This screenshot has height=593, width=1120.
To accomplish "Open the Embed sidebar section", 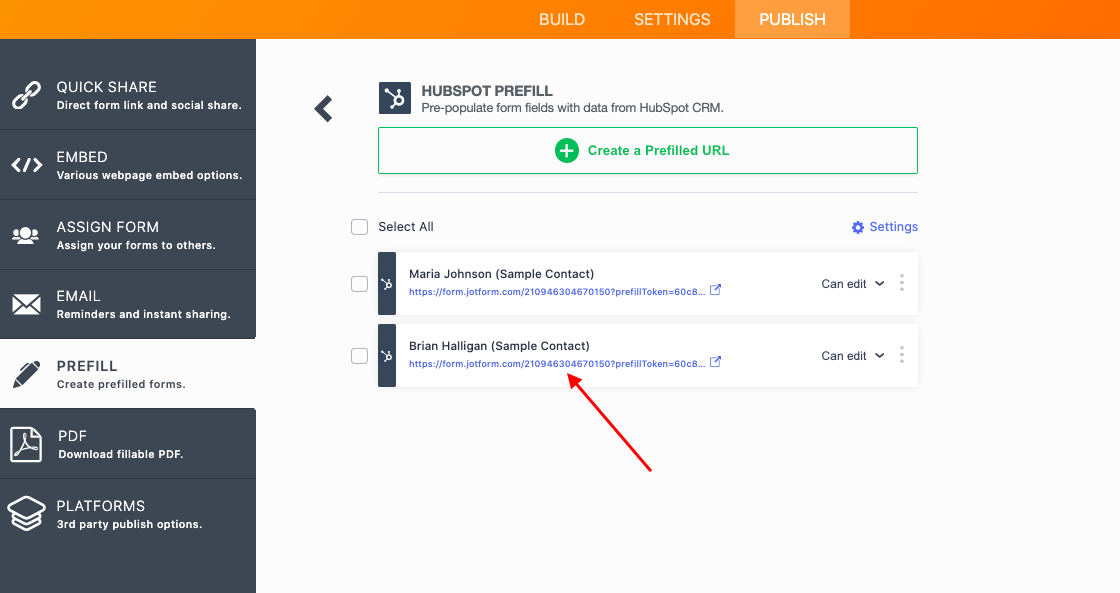I will [x=127, y=165].
